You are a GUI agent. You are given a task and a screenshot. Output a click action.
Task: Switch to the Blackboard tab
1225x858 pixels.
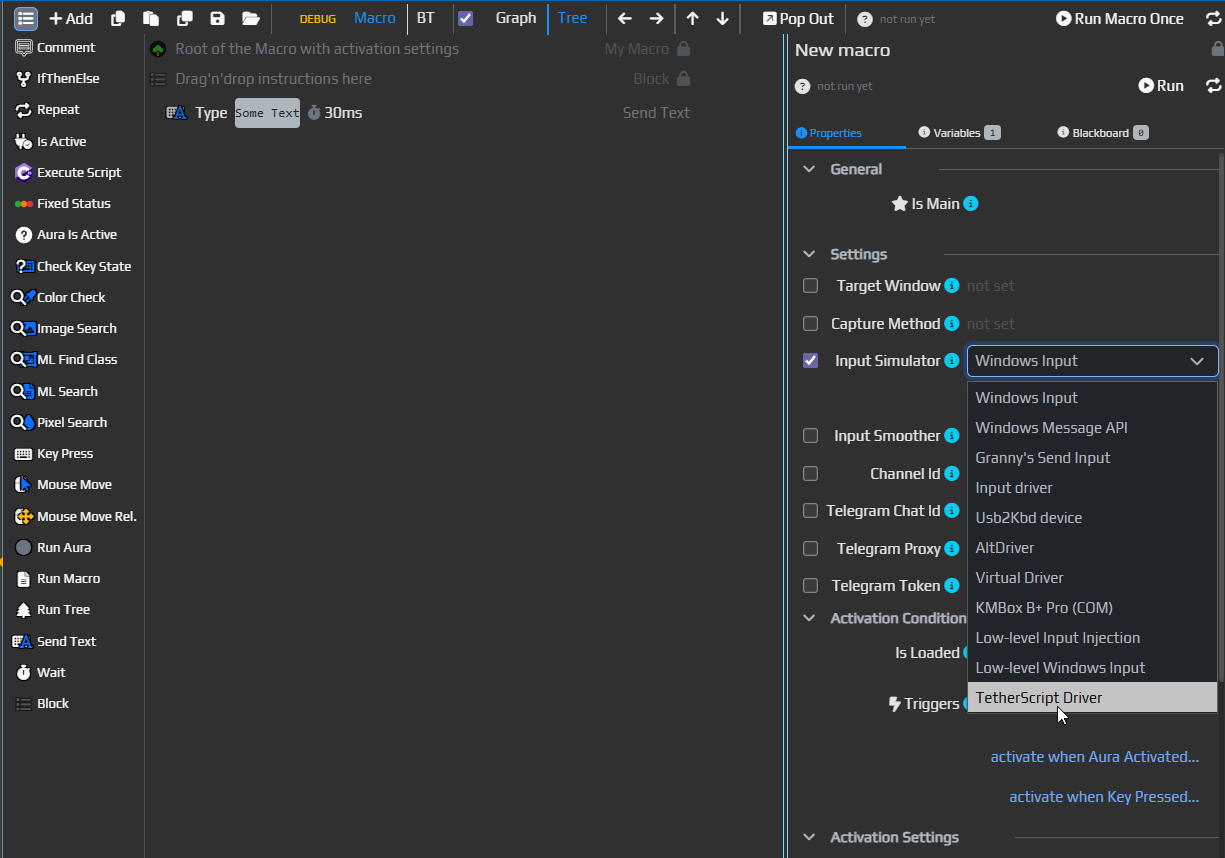(x=1103, y=133)
